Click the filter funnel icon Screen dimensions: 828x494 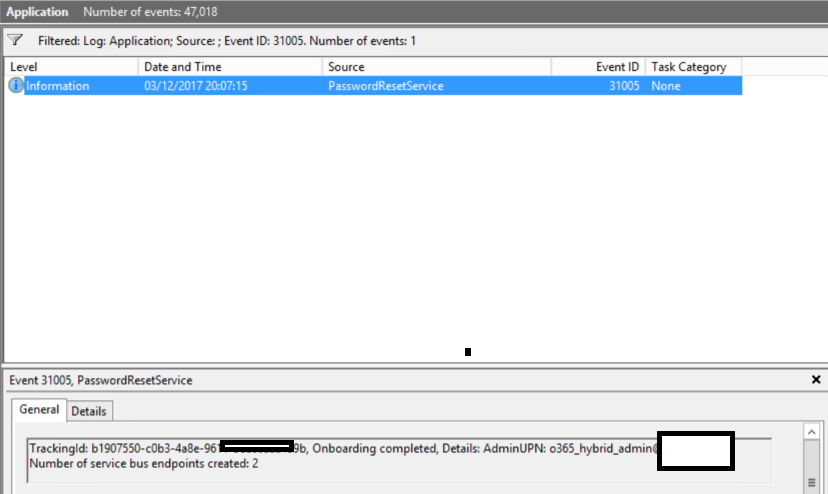[x=15, y=40]
